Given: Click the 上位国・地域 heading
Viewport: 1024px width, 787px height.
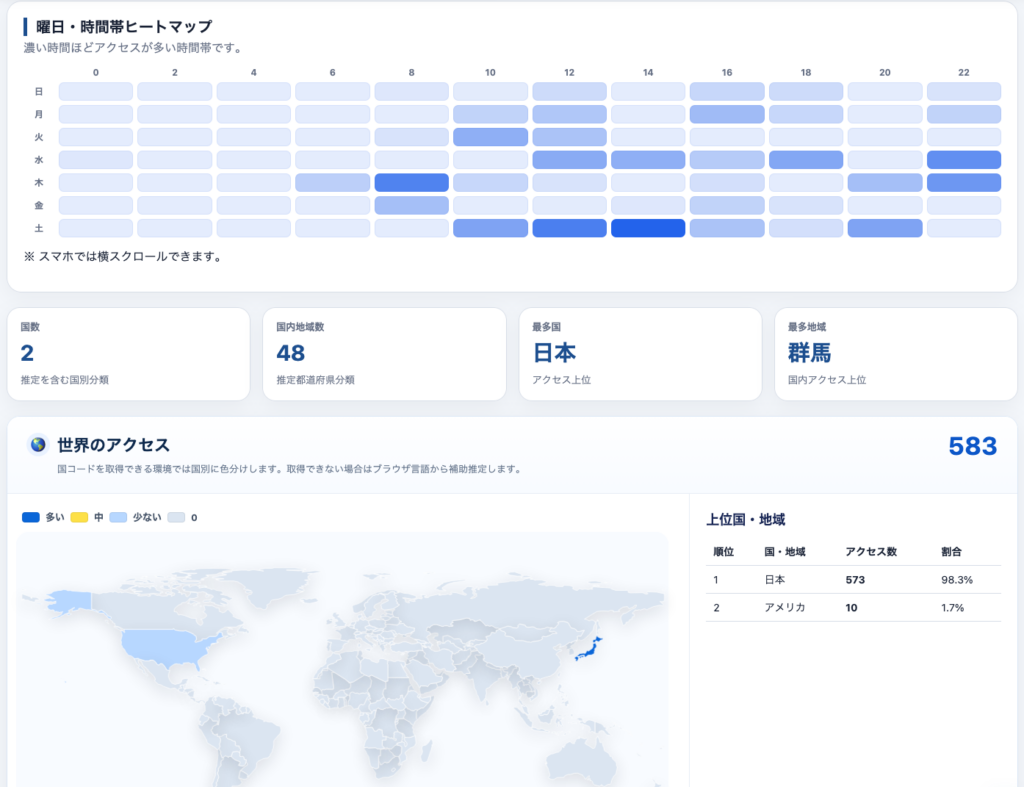Looking at the screenshot, I should 745,520.
